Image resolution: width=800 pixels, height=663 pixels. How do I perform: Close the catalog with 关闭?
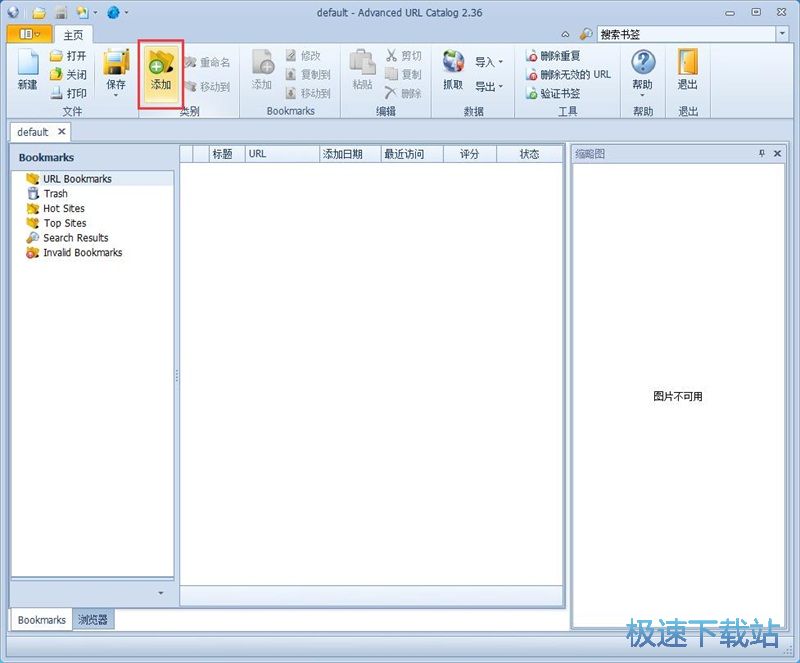coord(68,75)
